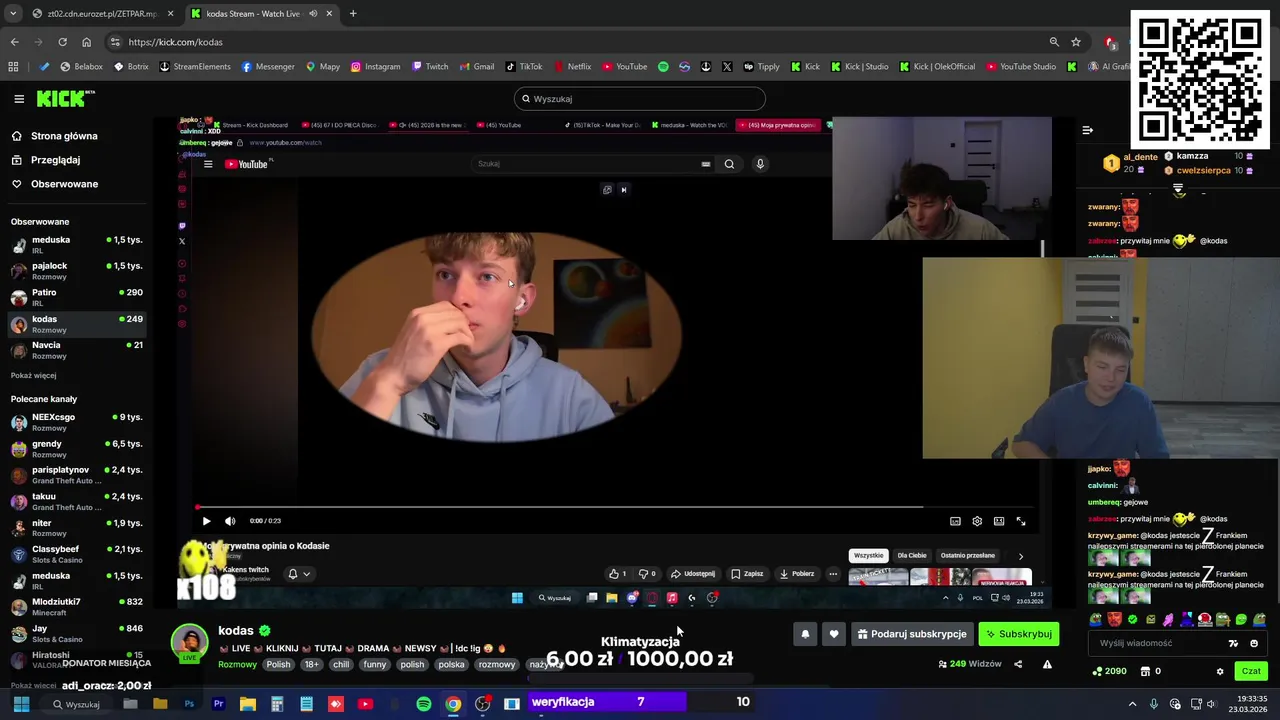
Task: Click the Polish tag chip
Action: click(278, 664)
